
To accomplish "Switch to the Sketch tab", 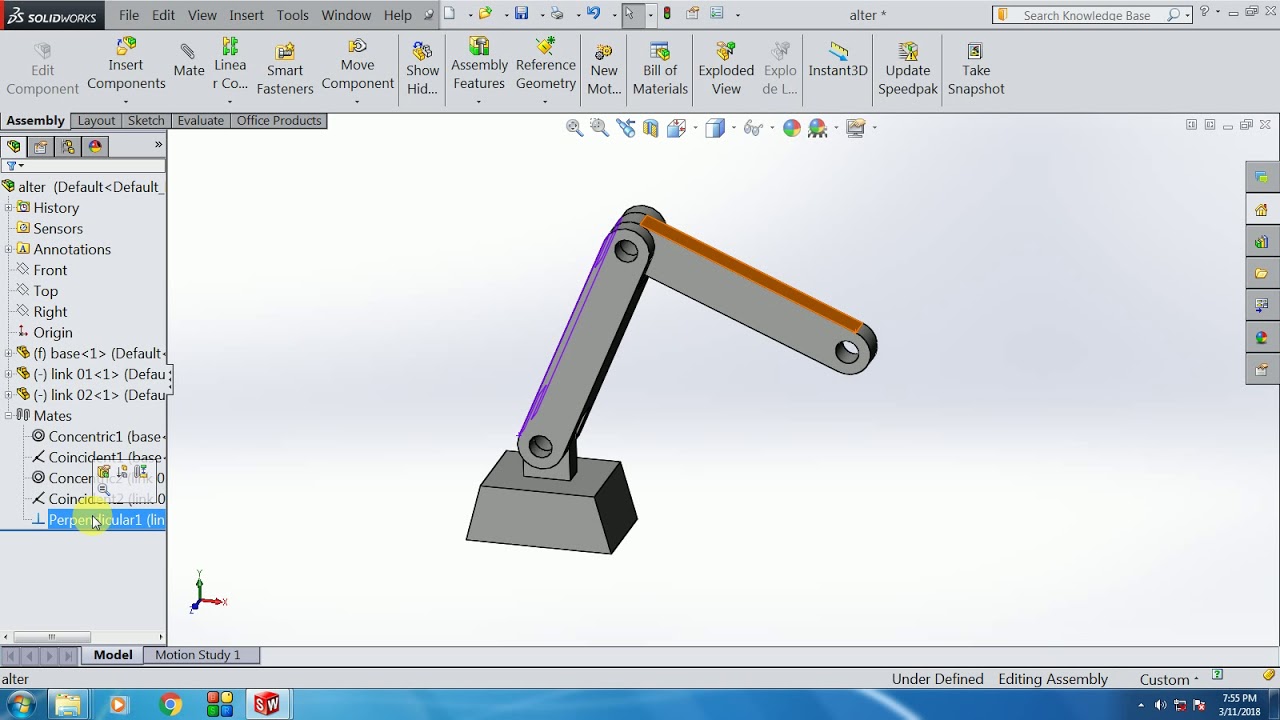I will (x=146, y=120).
